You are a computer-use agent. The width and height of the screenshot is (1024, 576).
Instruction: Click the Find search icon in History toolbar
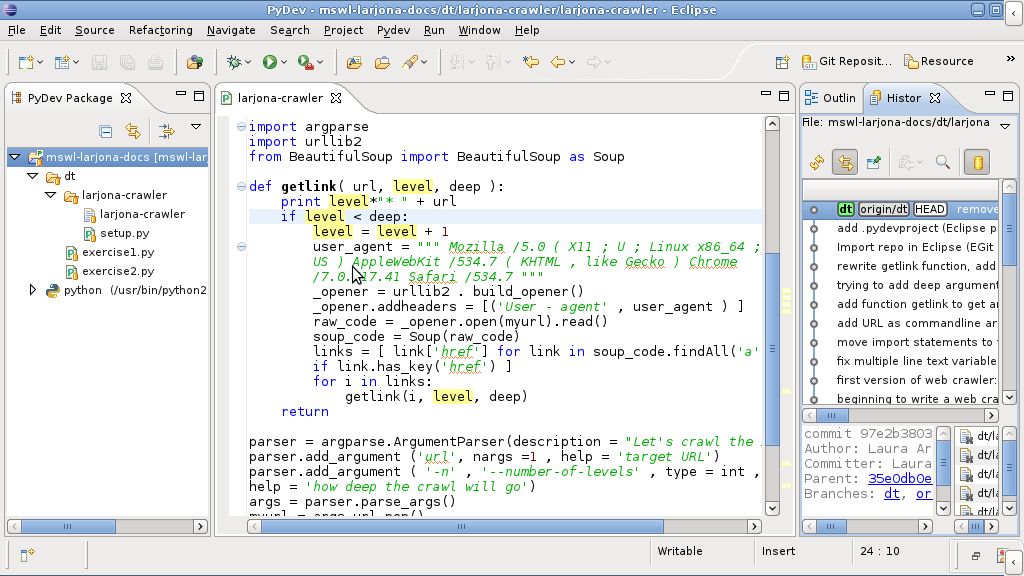(x=942, y=163)
